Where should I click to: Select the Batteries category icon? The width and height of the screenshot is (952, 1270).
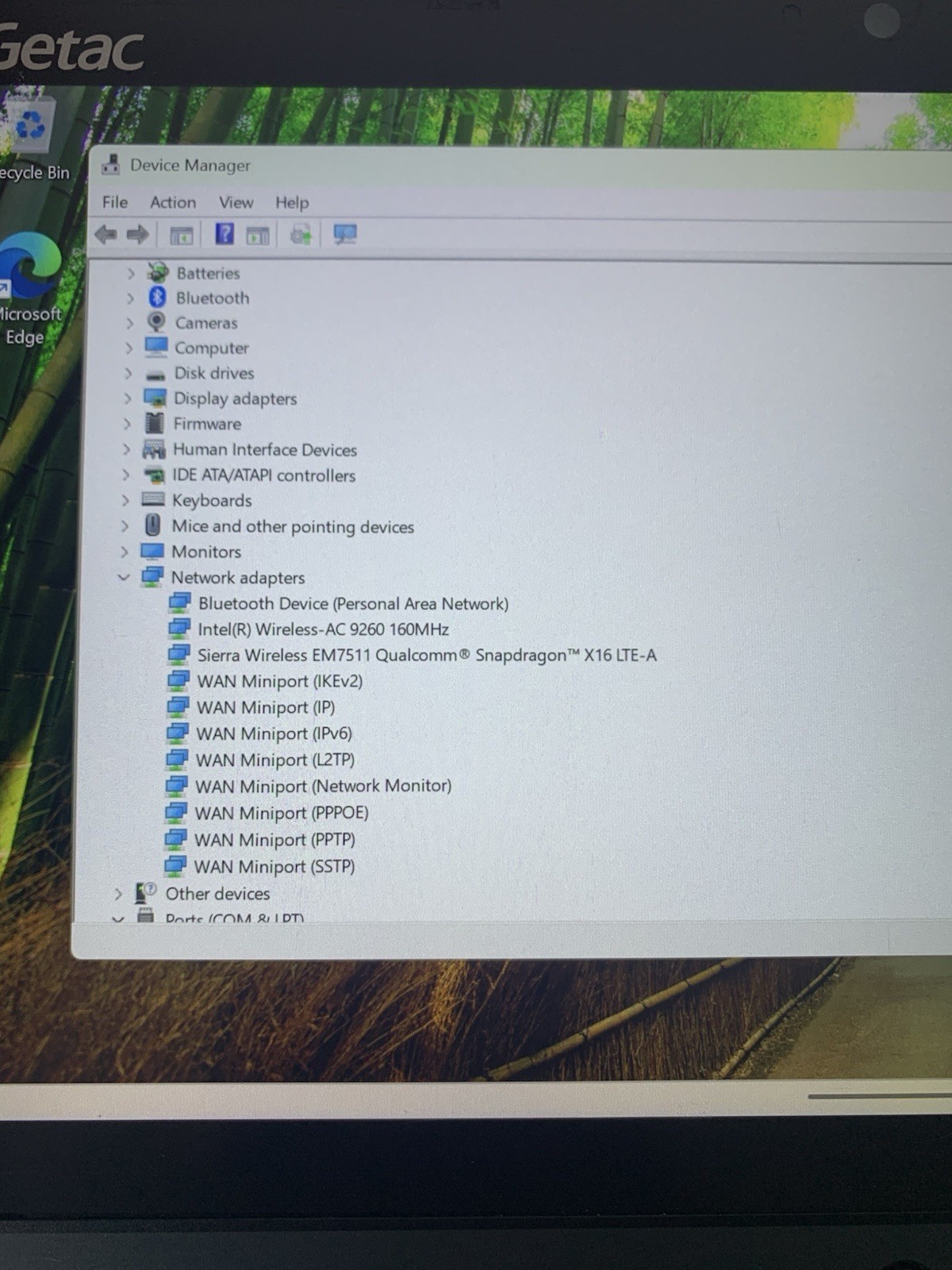point(158,272)
